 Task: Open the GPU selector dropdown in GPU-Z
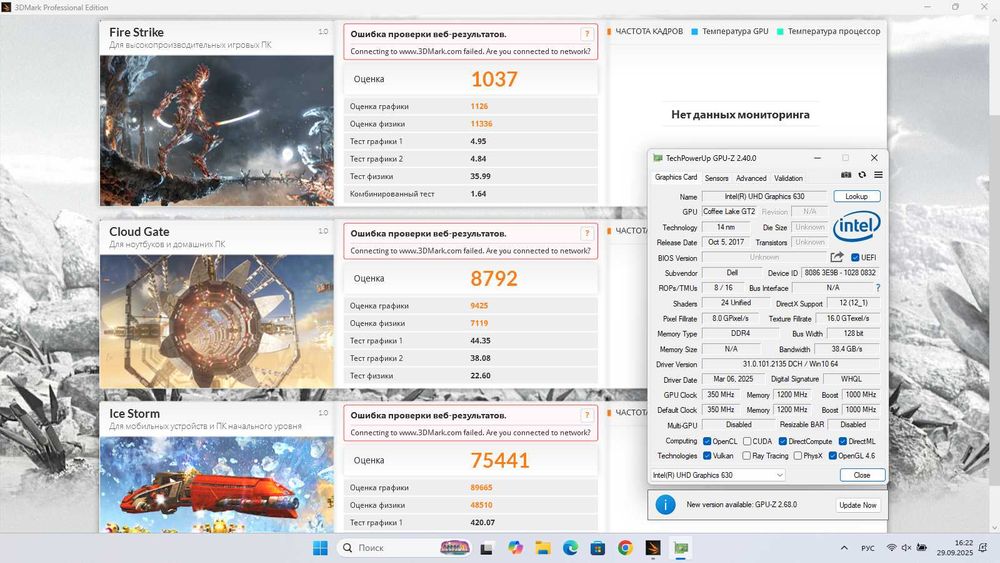tap(717, 475)
